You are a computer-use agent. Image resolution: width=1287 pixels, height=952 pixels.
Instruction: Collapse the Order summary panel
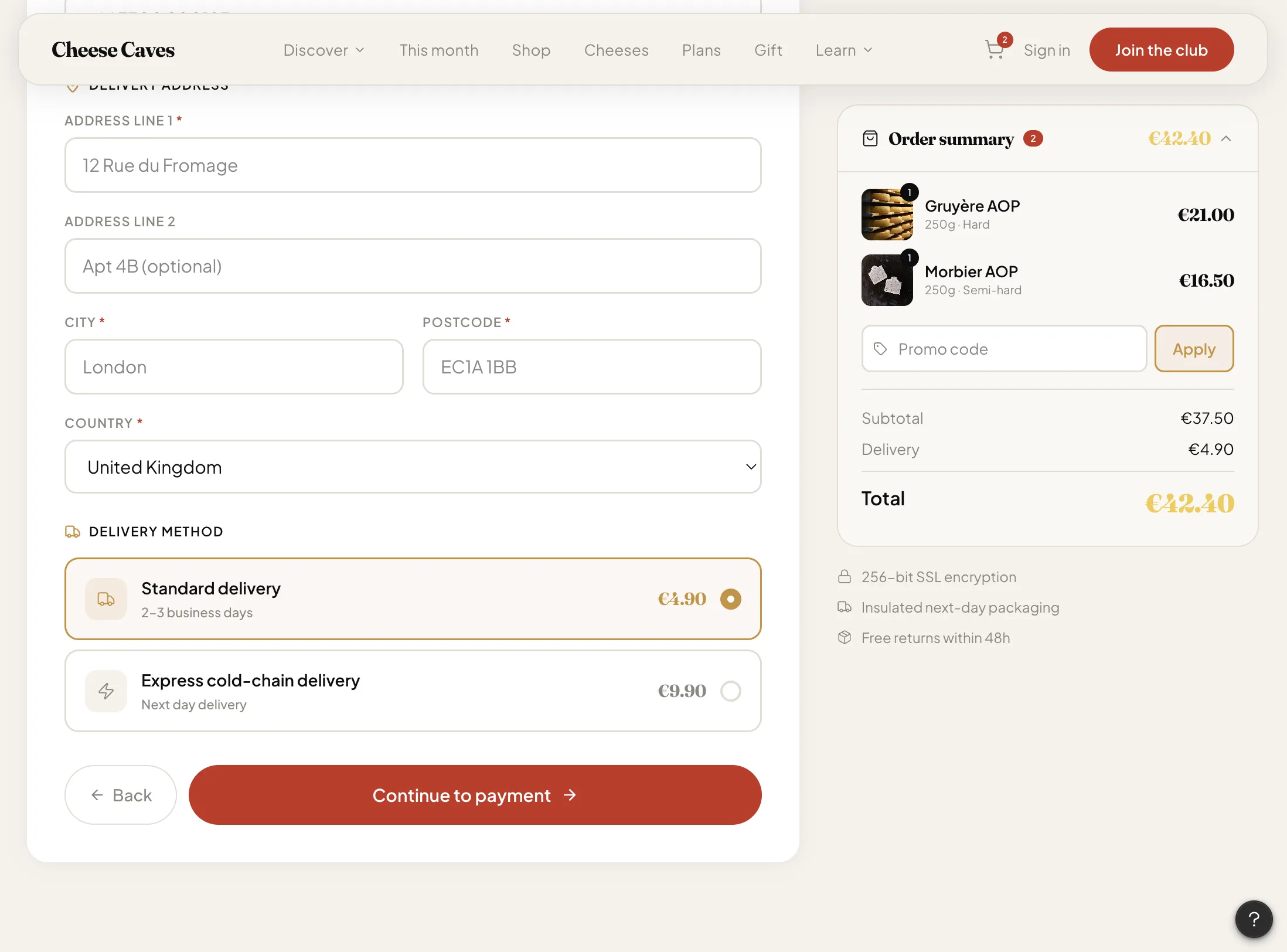pos(1226,138)
